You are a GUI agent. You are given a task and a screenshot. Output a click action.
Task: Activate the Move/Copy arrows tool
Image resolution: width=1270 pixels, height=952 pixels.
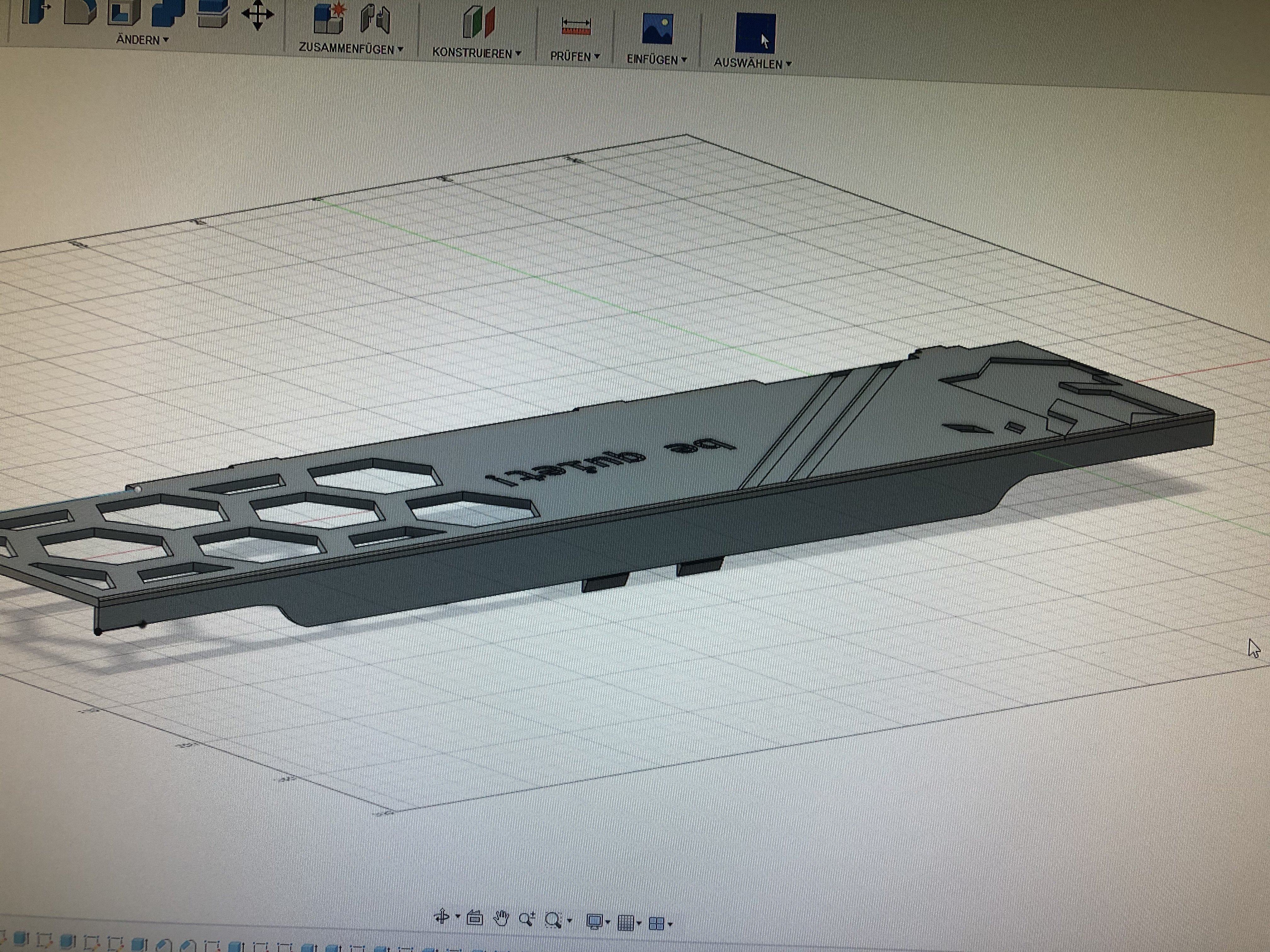click(x=257, y=14)
